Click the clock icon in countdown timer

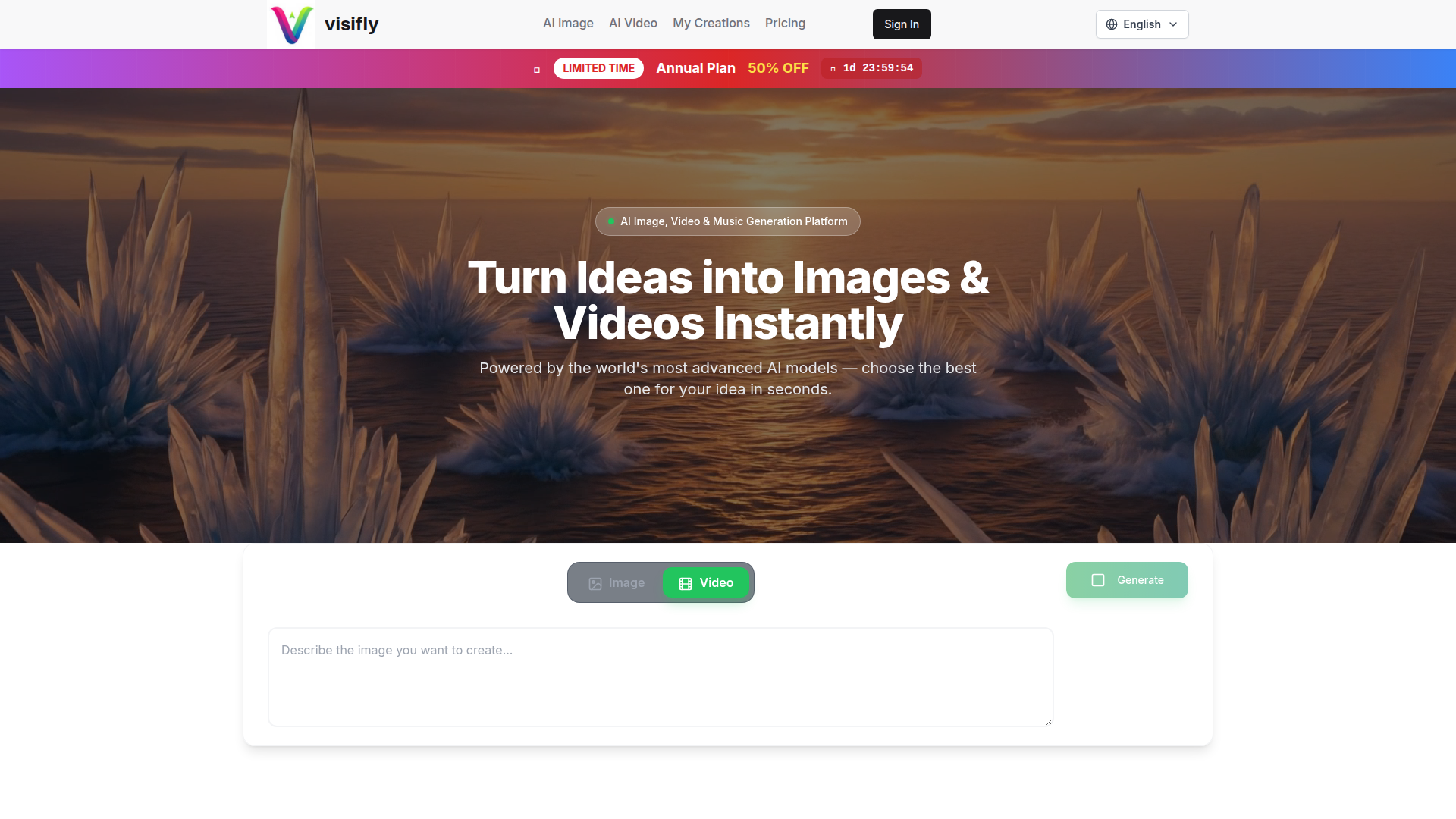tap(833, 69)
